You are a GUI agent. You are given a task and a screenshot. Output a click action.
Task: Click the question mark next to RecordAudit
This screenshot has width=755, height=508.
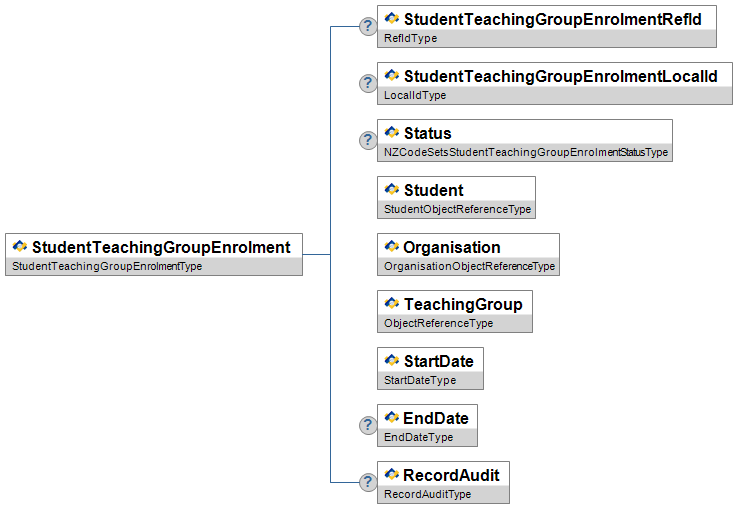click(x=368, y=482)
